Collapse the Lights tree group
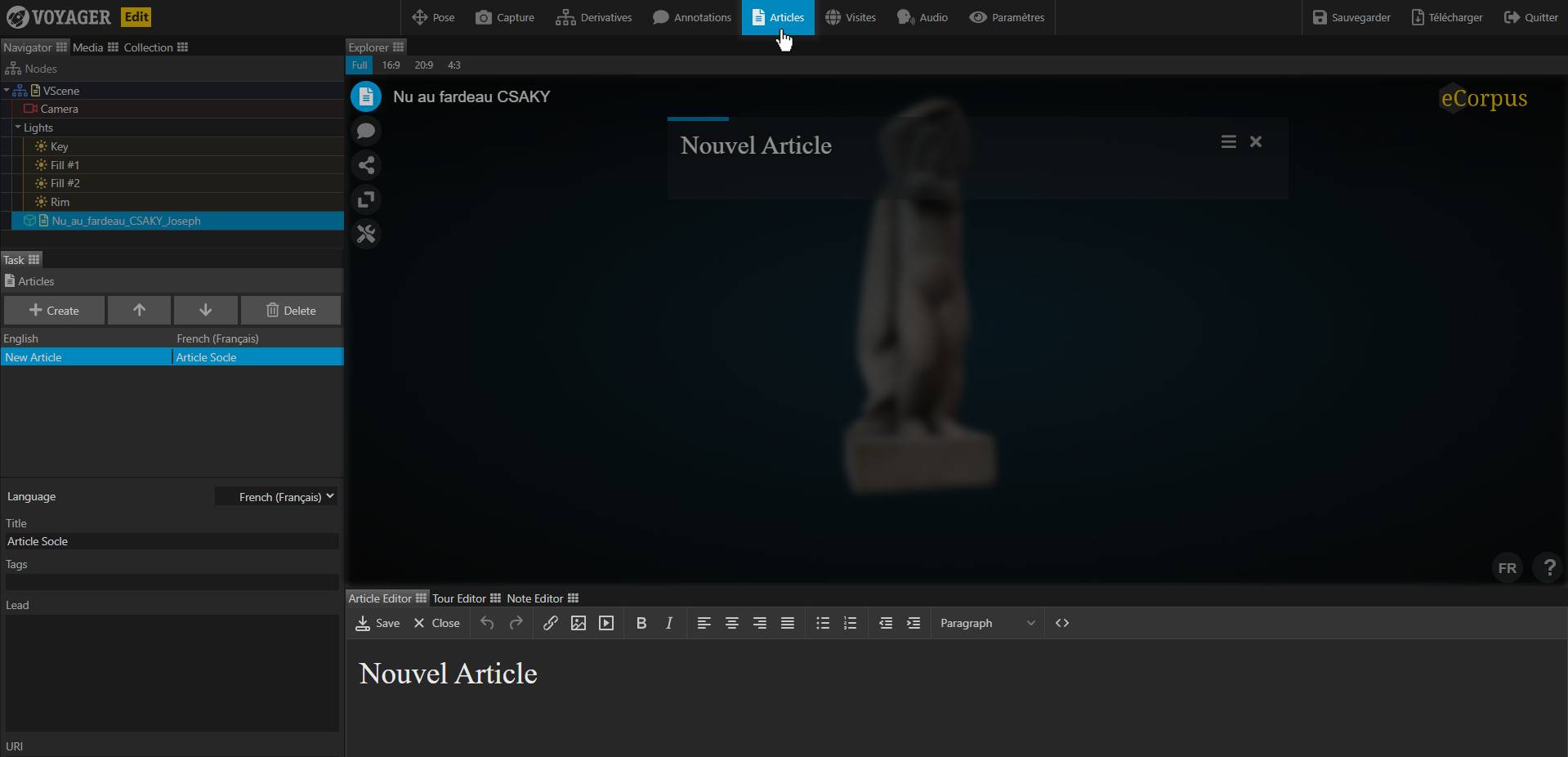Screen dimensions: 1568x757 point(18,128)
